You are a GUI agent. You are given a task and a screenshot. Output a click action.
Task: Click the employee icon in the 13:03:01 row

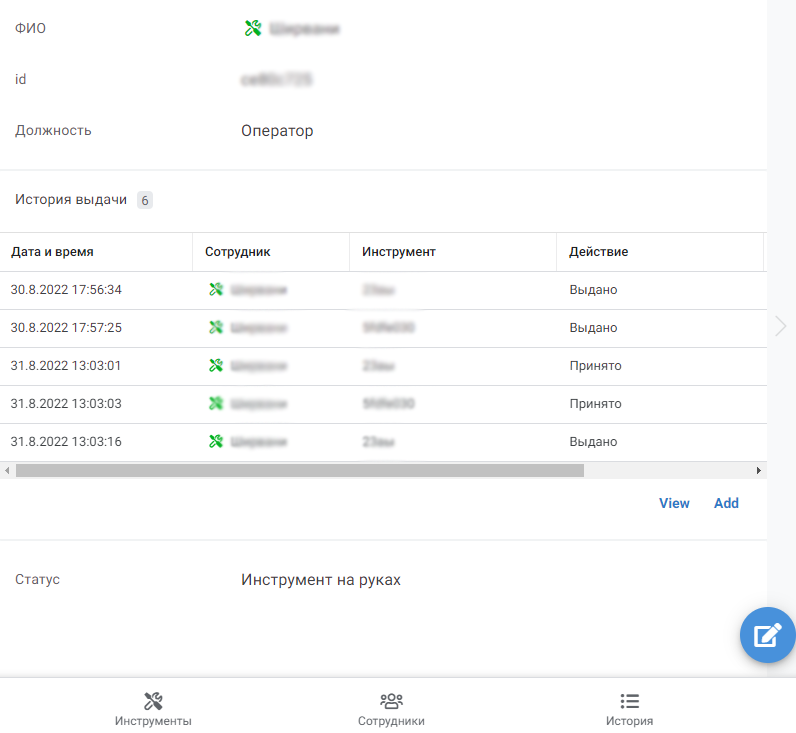pos(216,365)
